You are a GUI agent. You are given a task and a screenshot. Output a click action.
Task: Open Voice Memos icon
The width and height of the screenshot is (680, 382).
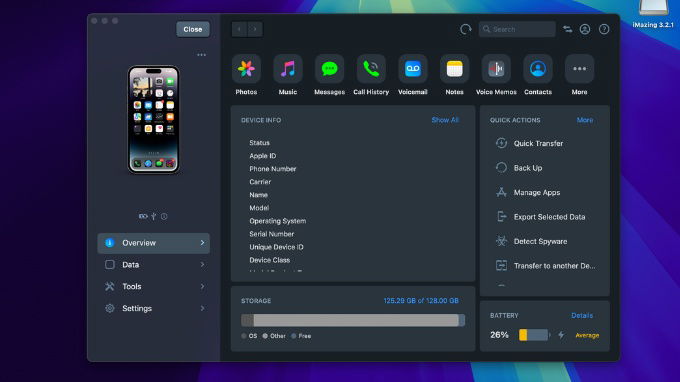[x=496, y=69]
